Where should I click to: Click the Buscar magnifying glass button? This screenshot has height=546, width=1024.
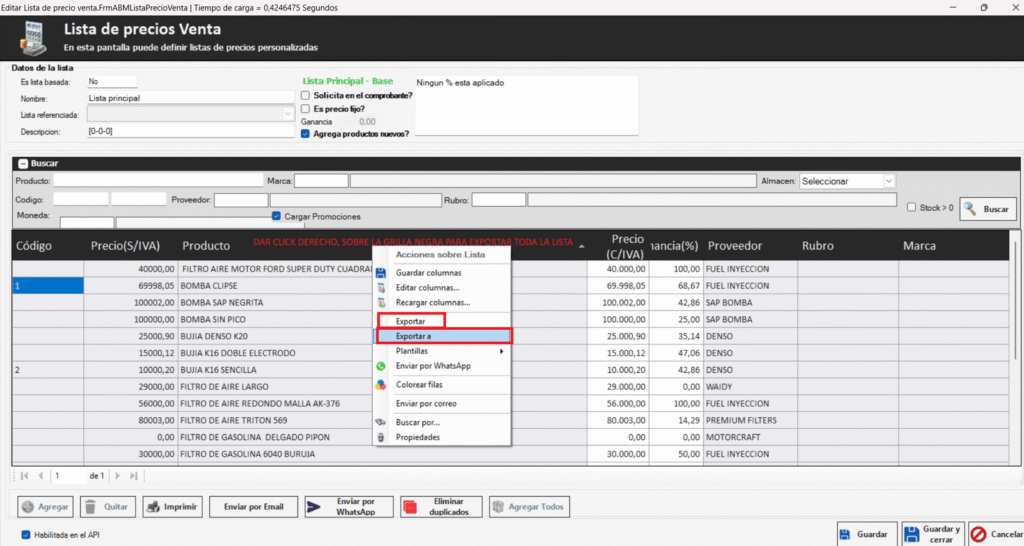tap(988, 209)
